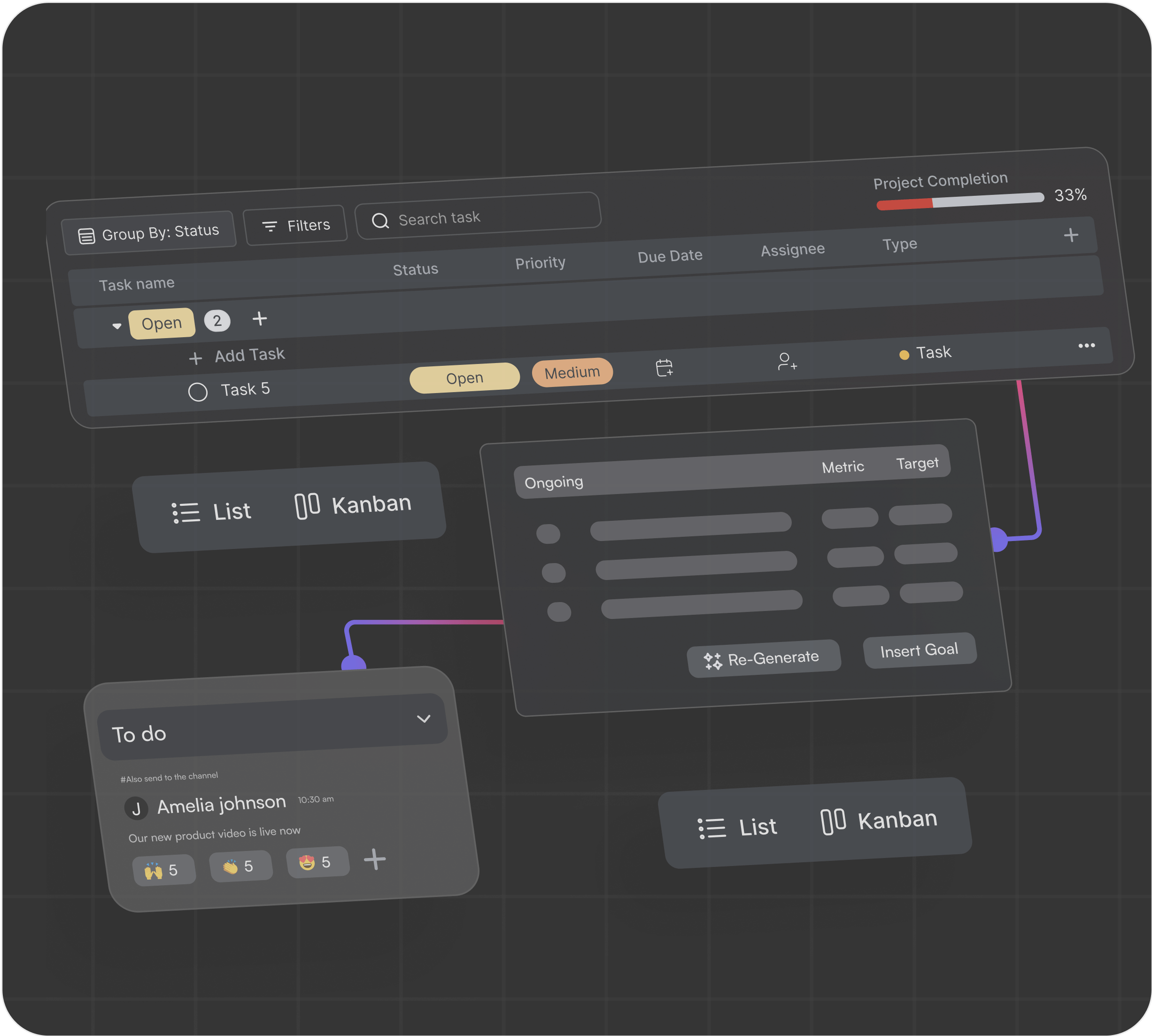This screenshot has height=1036, width=1152.
Task: Collapse the Open group with triangle arrow
Action: coord(116,326)
